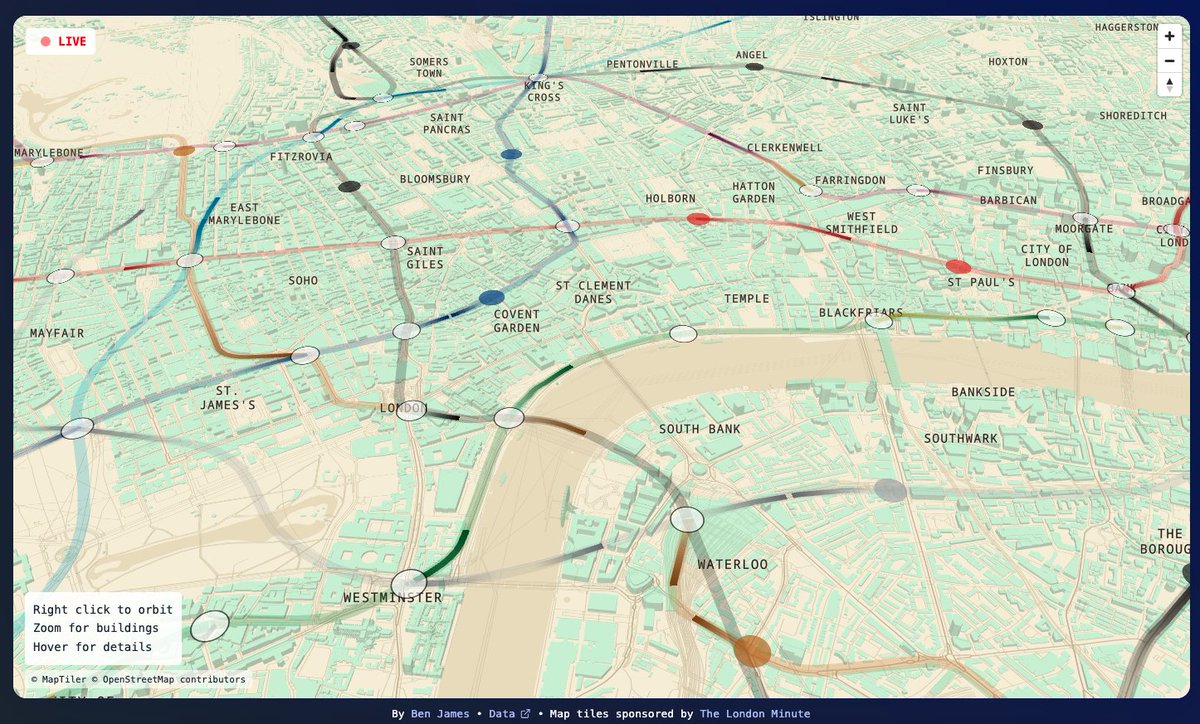The image size is (1200, 724).
Task: Click the ST CLEMENT DANES map label
Action: pyautogui.click(x=594, y=292)
